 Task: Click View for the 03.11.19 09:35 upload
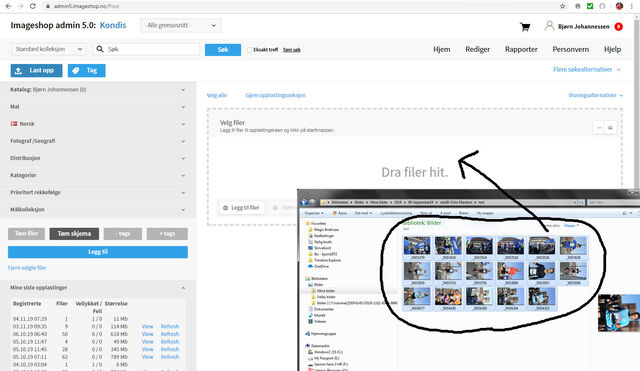click(x=147, y=327)
